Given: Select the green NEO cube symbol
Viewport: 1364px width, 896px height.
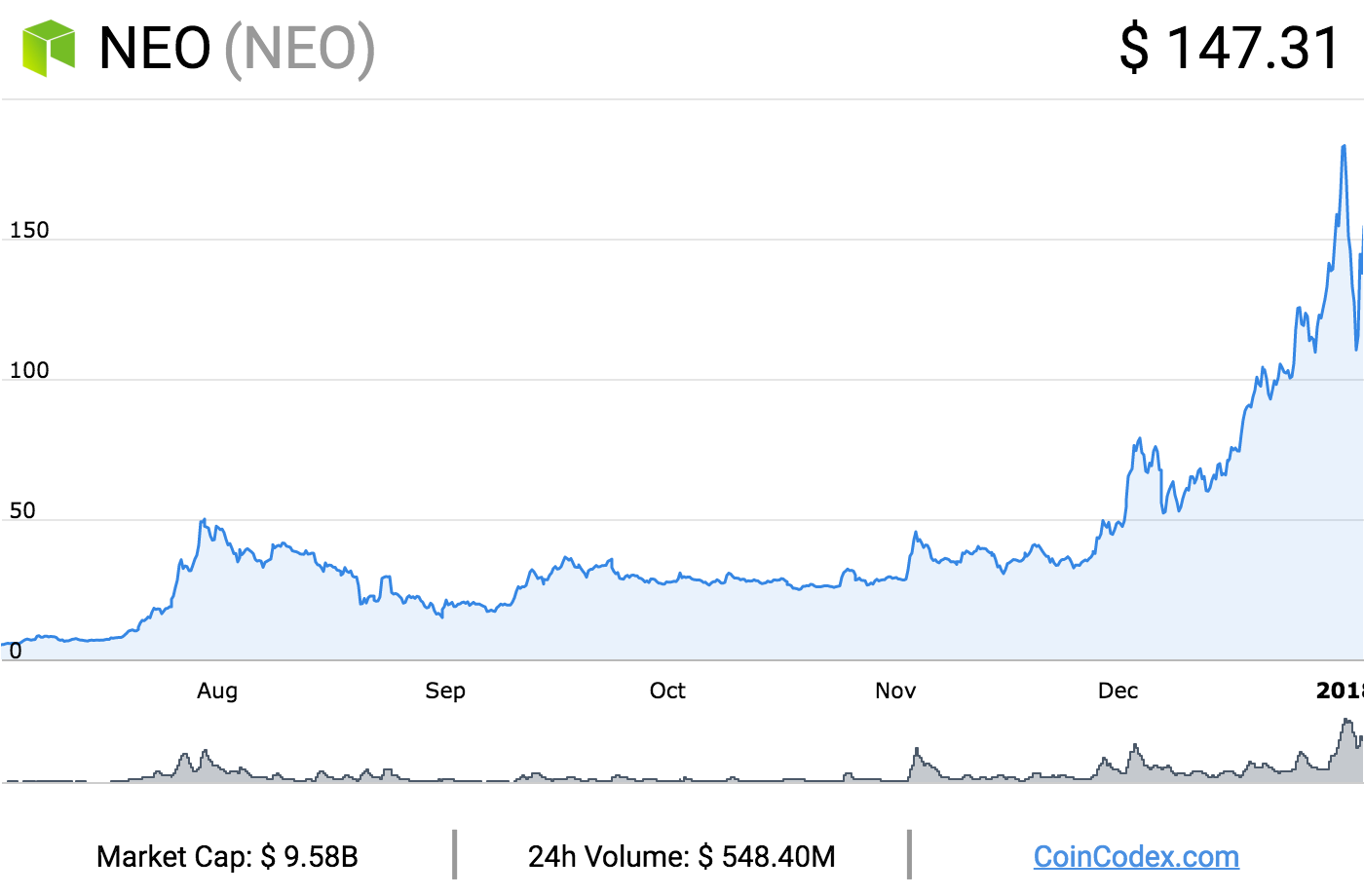Looking at the screenshot, I should click(x=51, y=46).
